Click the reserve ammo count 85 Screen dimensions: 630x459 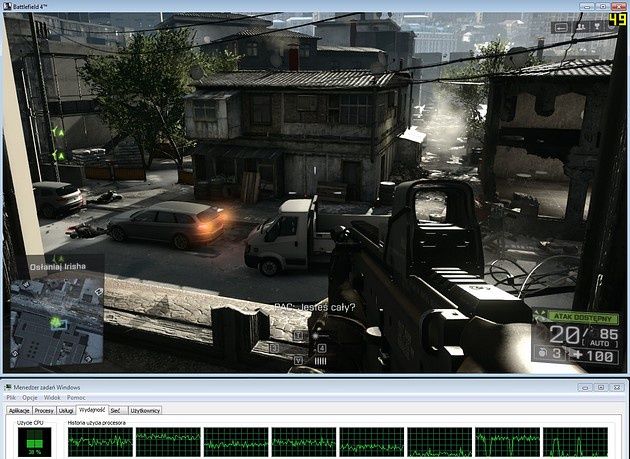[x=609, y=334]
